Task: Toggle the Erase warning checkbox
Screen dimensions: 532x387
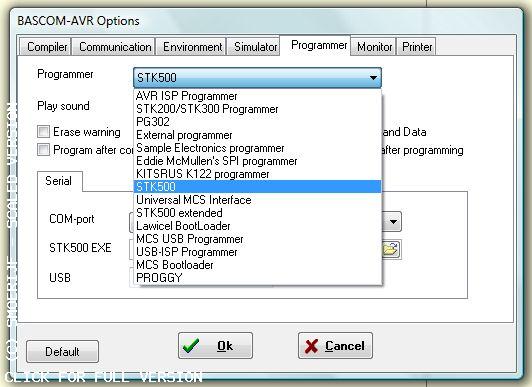Action: tap(43, 132)
